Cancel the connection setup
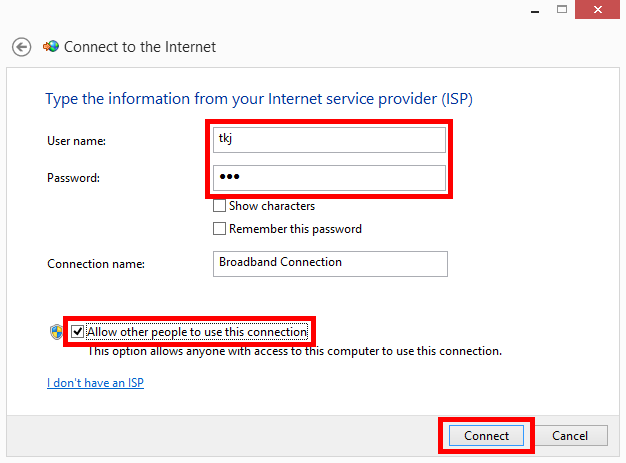The width and height of the screenshot is (626, 463). pos(570,436)
